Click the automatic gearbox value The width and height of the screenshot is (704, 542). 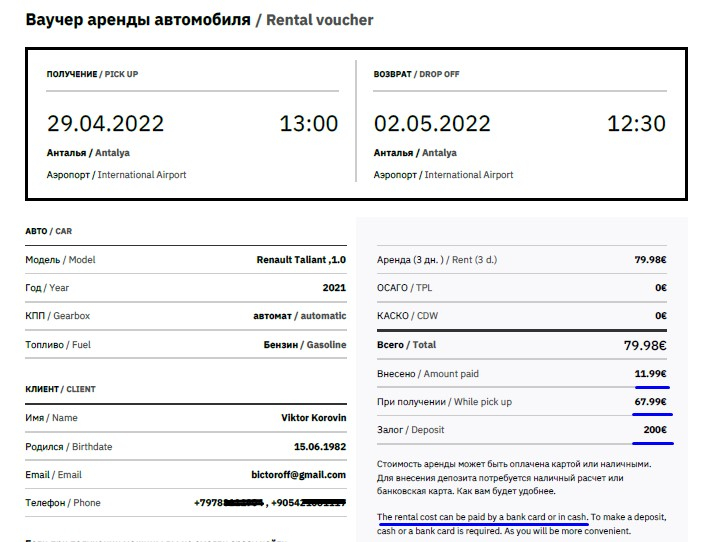tap(300, 316)
